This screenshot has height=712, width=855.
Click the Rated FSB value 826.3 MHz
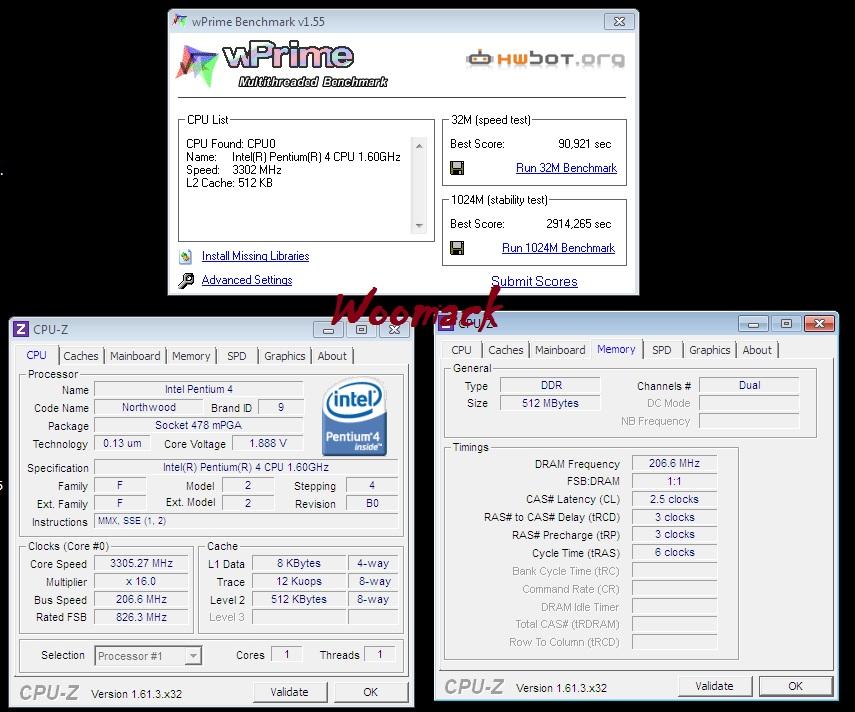[x=141, y=618]
